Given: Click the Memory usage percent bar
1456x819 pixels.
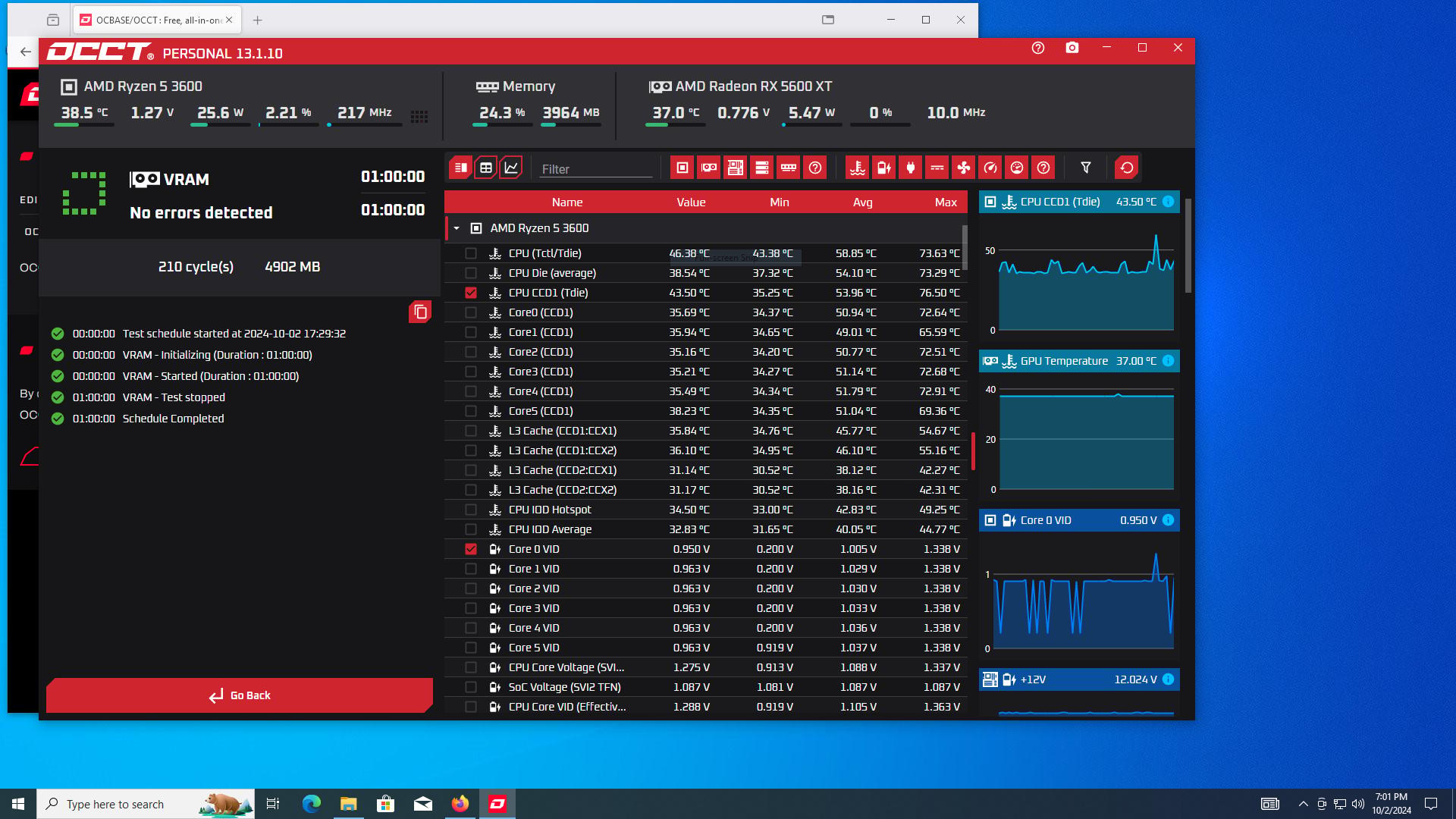Looking at the screenshot, I should click(503, 125).
